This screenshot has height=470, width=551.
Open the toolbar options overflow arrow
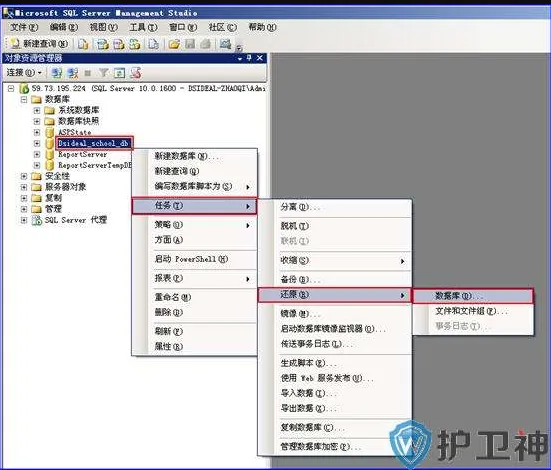239,48
